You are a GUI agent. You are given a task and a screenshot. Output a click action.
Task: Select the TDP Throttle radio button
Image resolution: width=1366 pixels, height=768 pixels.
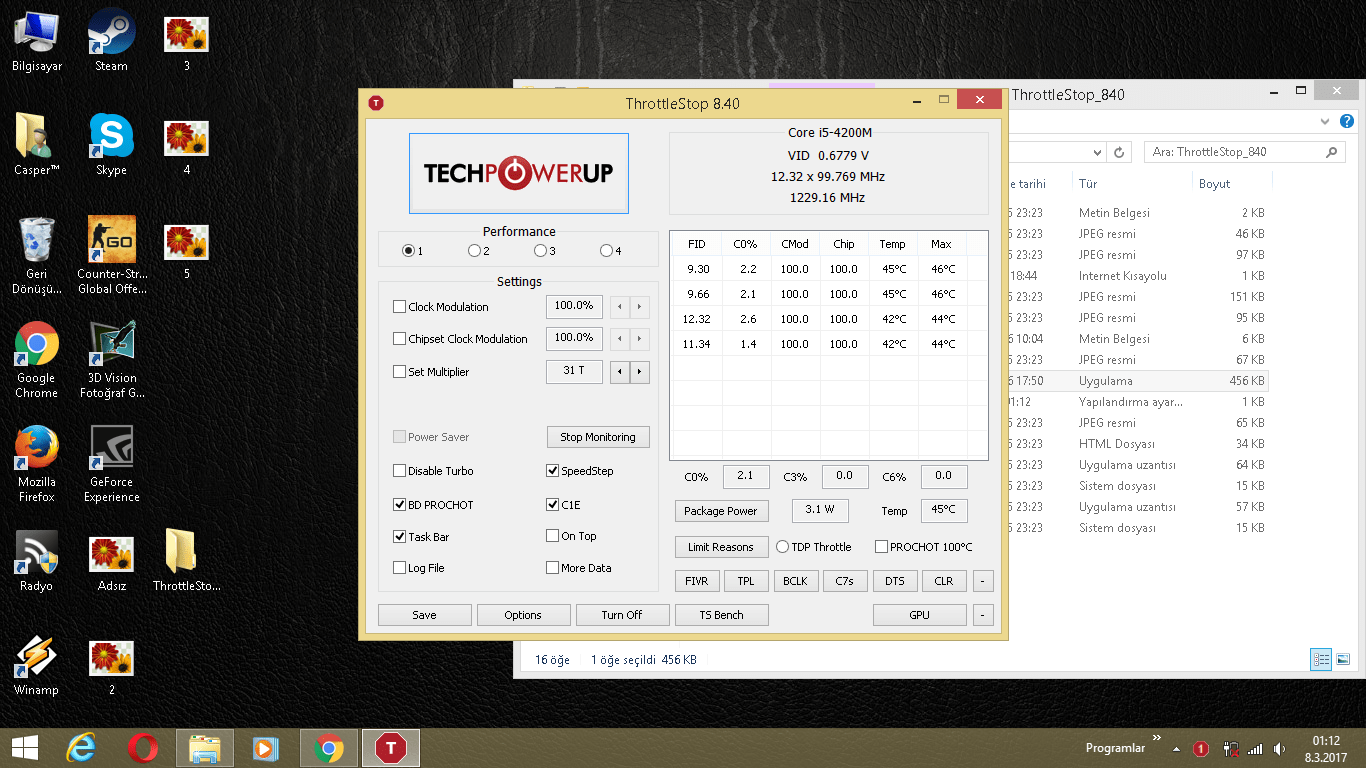click(783, 547)
